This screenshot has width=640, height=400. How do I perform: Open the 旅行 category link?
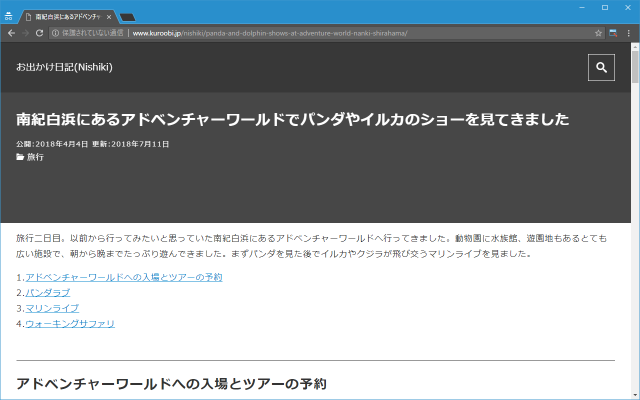click(x=35, y=157)
